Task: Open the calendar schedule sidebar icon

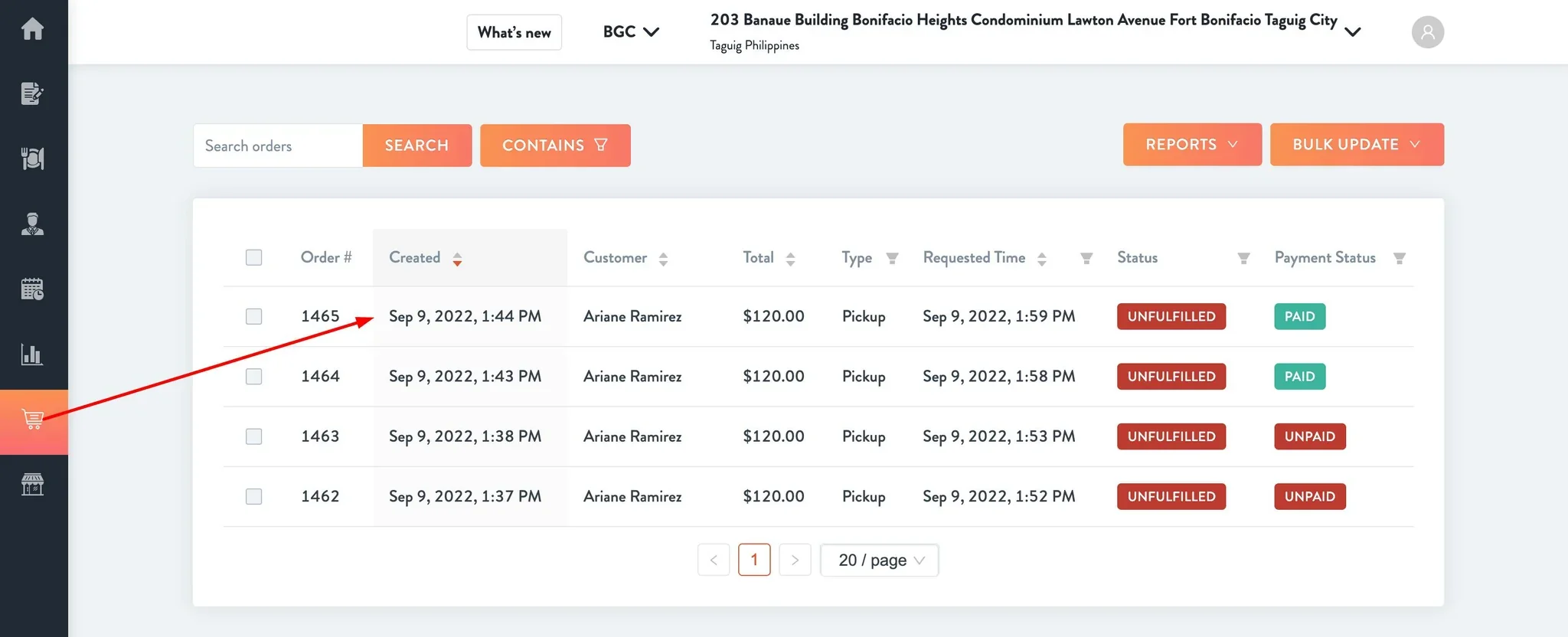Action: (x=32, y=289)
